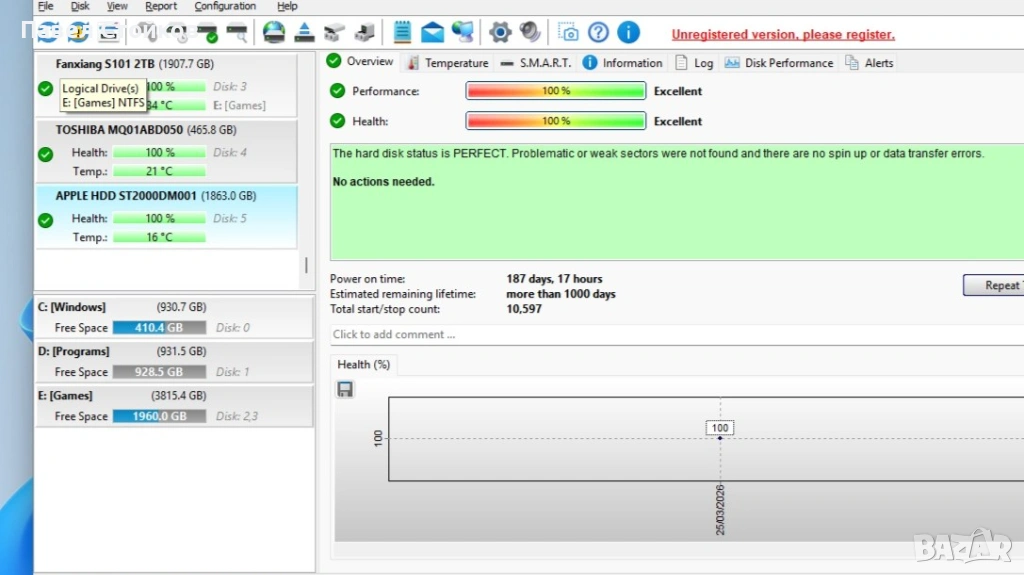Click the camera screenshot toolbar icon
The width and height of the screenshot is (1024, 575).
pyautogui.click(x=568, y=33)
